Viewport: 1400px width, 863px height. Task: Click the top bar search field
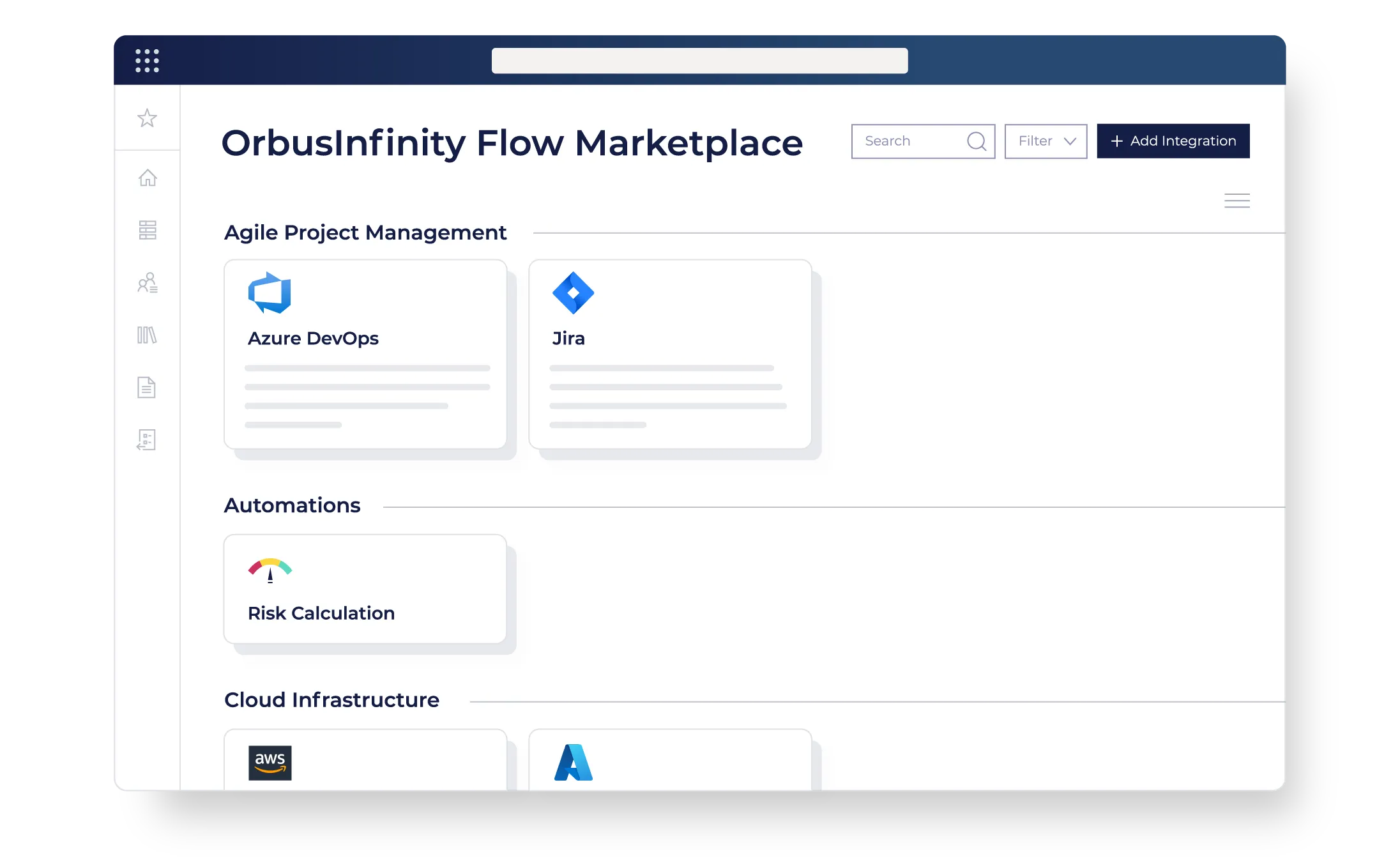[699, 61]
